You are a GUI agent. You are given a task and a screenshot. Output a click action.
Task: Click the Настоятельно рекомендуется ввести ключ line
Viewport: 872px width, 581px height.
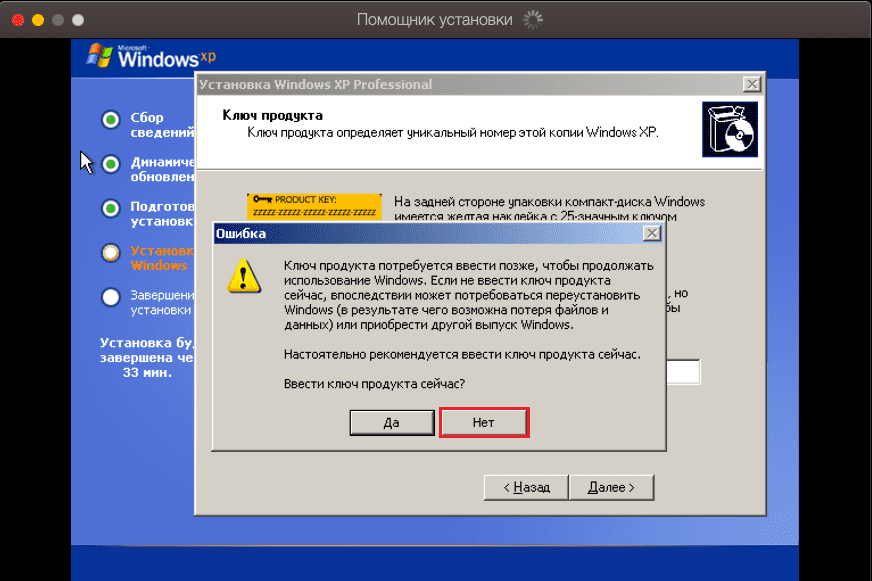click(x=462, y=354)
